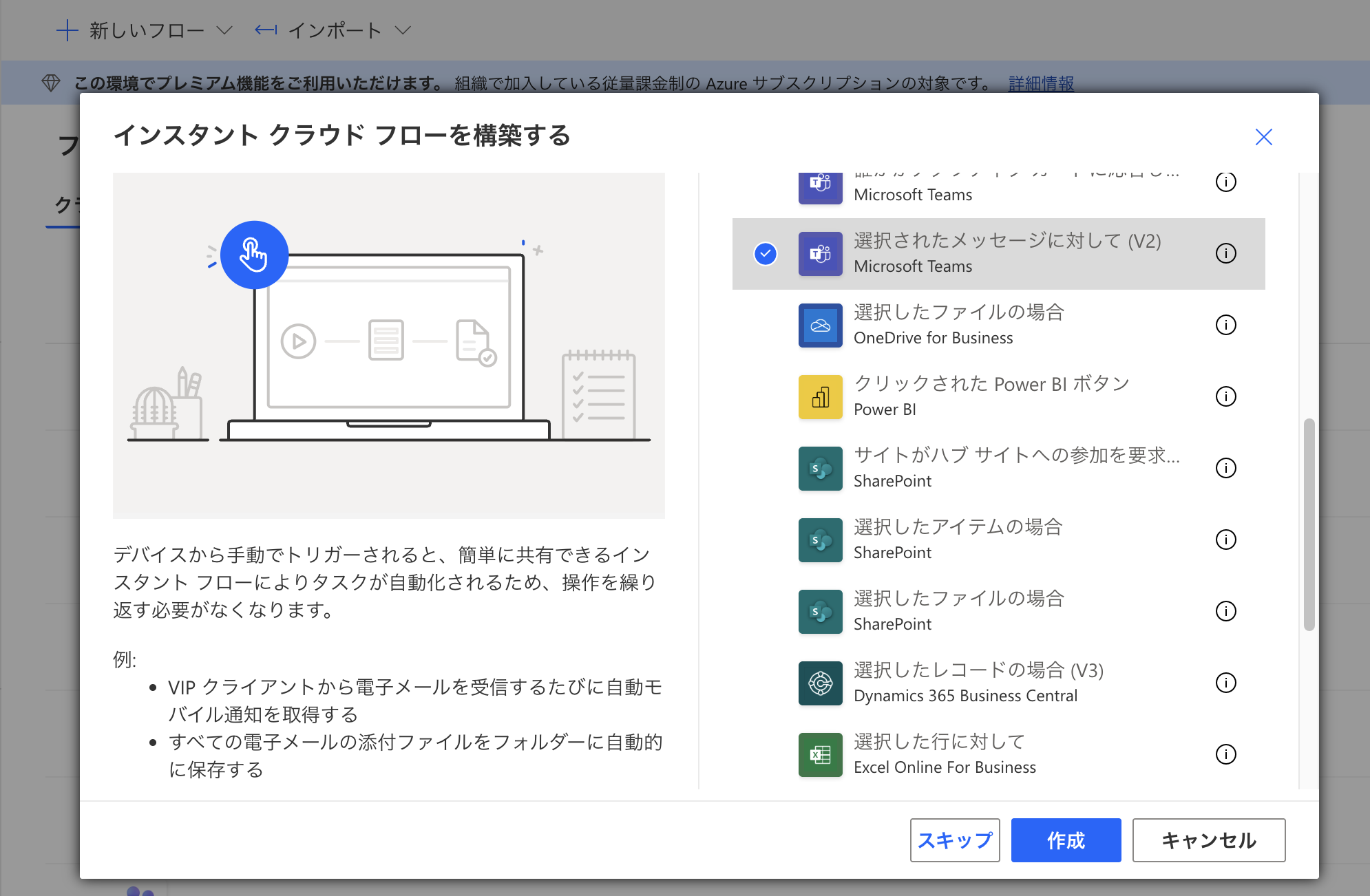
Task: Click SharePoint icon beside サイトがハブ サイトへの参加を要求
Action: (820, 469)
